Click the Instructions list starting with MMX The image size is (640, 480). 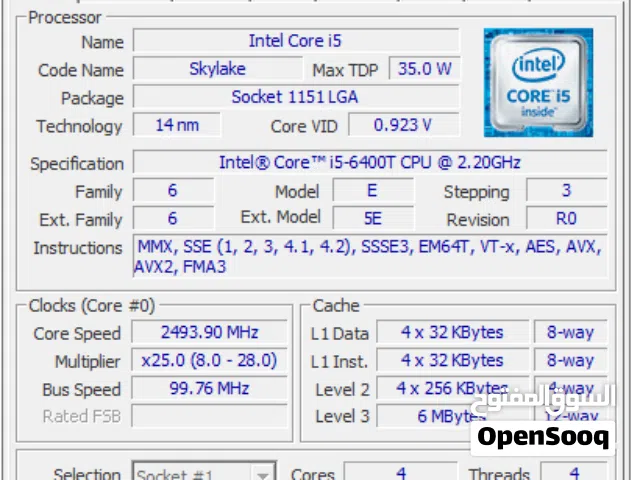point(370,256)
